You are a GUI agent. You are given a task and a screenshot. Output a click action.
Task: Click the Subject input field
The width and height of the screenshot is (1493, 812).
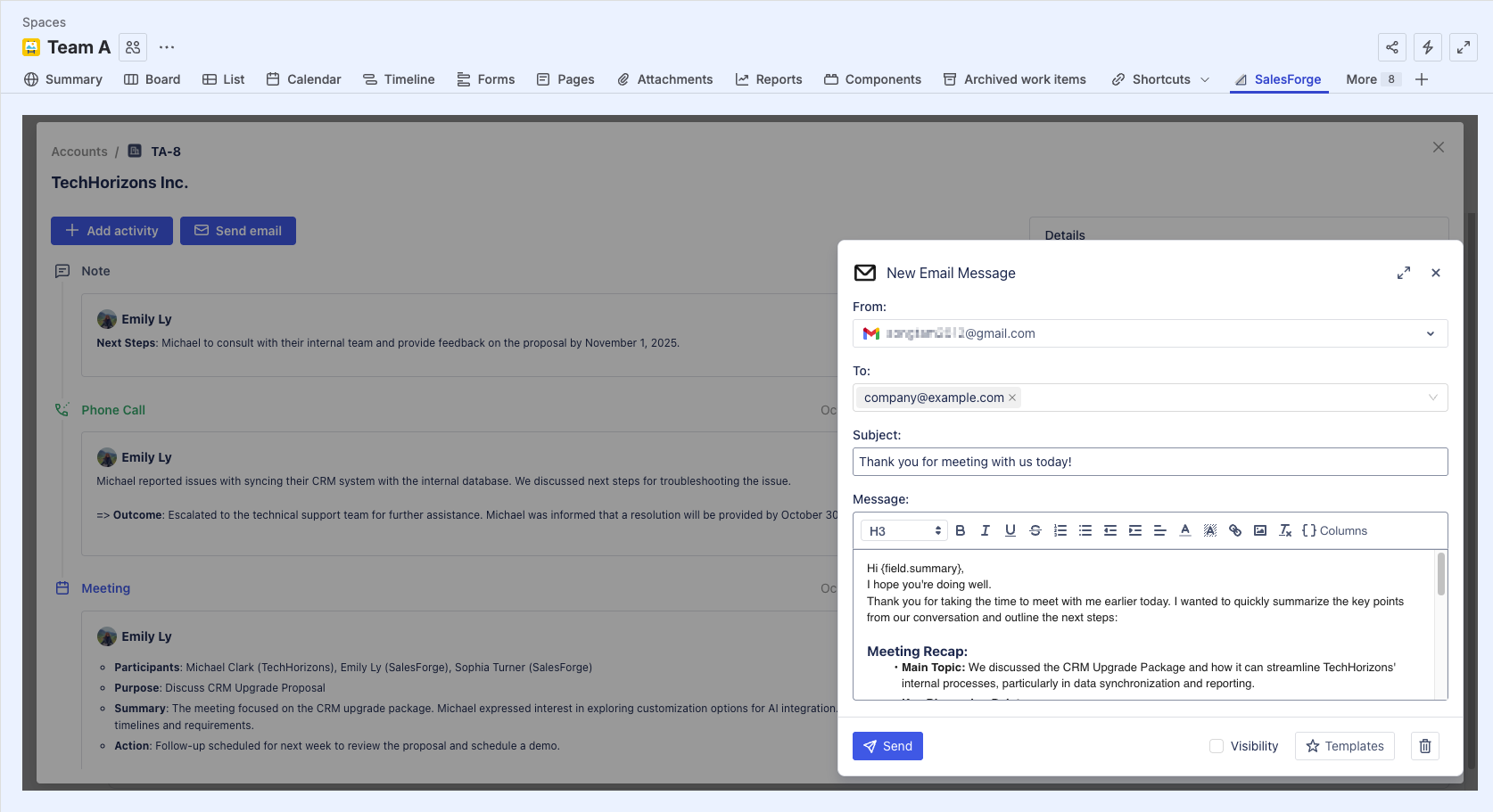point(1150,462)
